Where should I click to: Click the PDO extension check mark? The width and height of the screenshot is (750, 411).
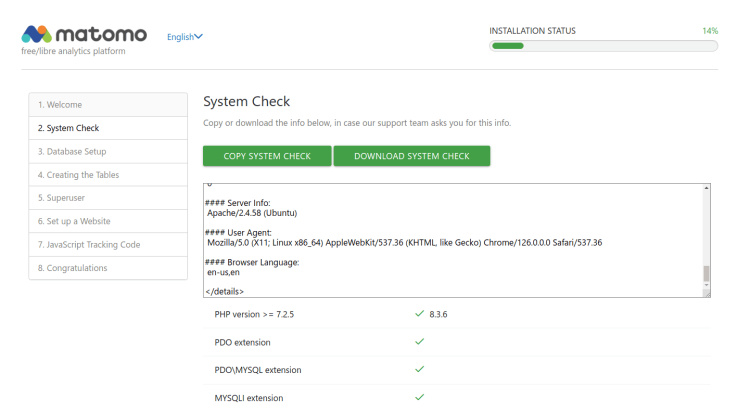click(x=419, y=341)
